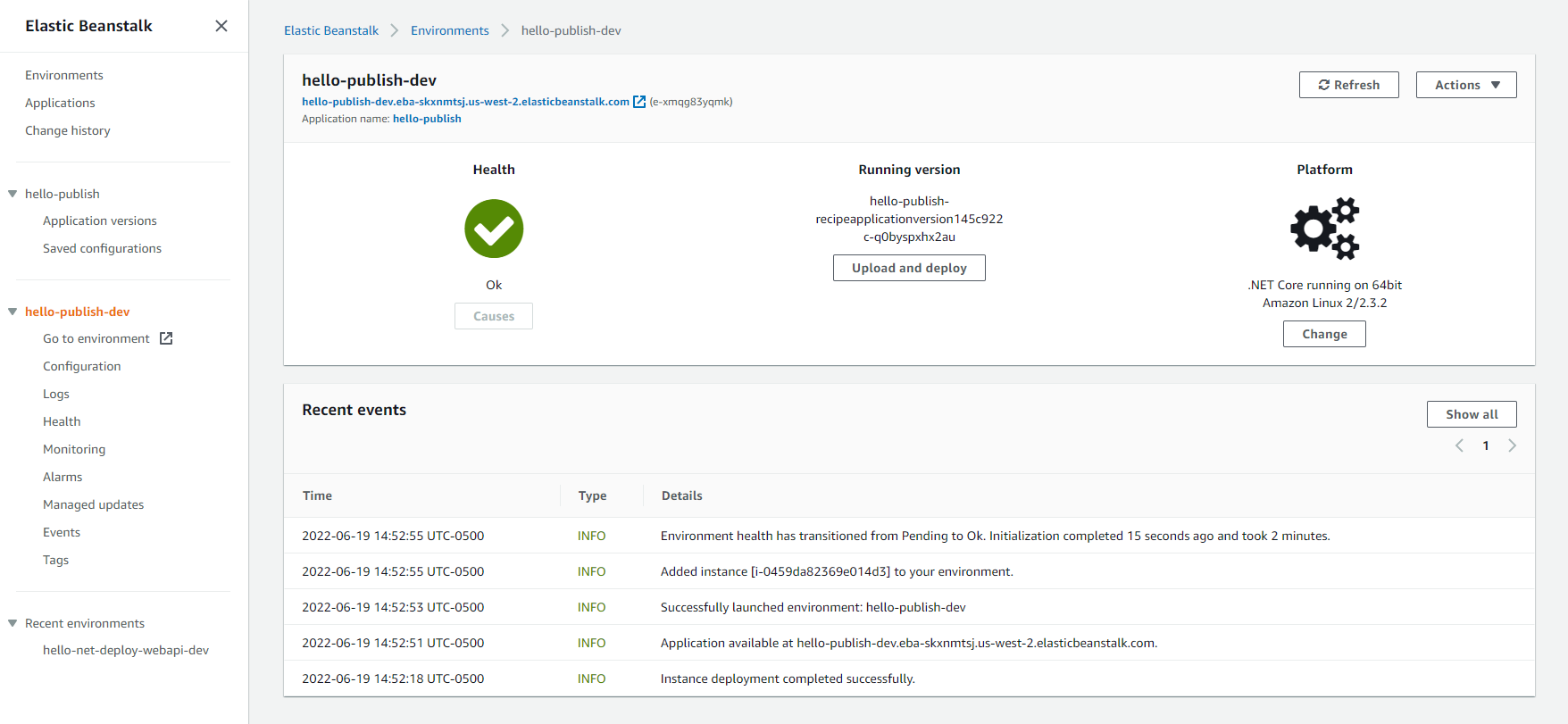This screenshot has width=1568, height=724.
Task: Open Saved configurations page
Action: tap(103, 248)
